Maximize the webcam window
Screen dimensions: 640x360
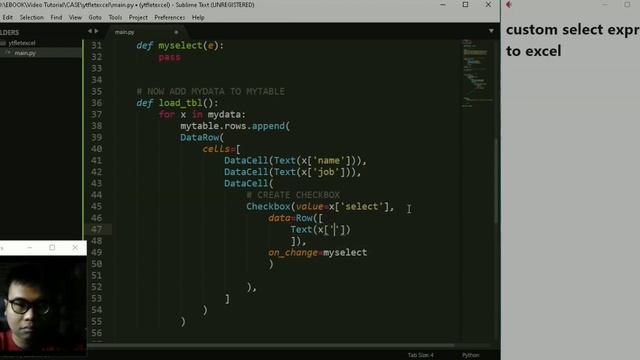coord(52,247)
